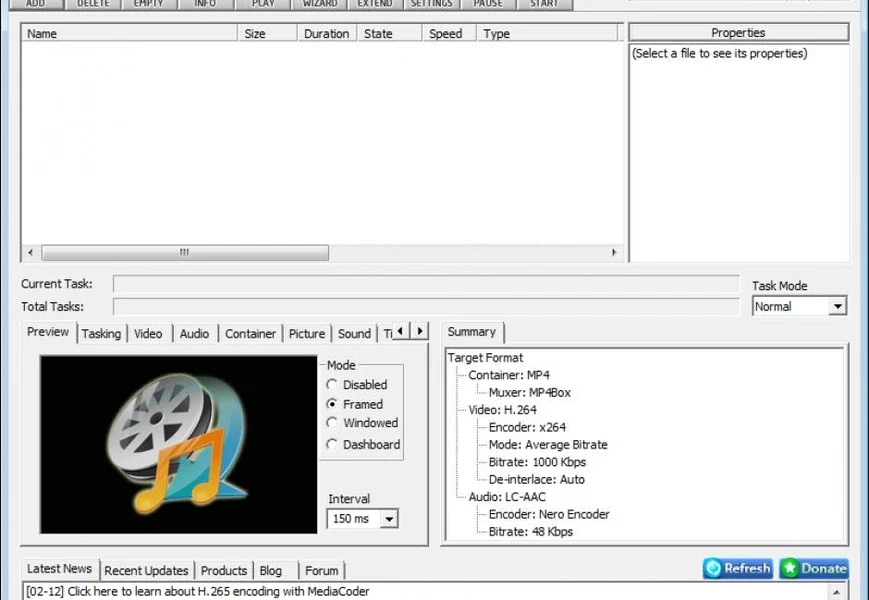Select Target Format tree root
This screenshot has width=869, height=600.
click(x=485, y=357)
